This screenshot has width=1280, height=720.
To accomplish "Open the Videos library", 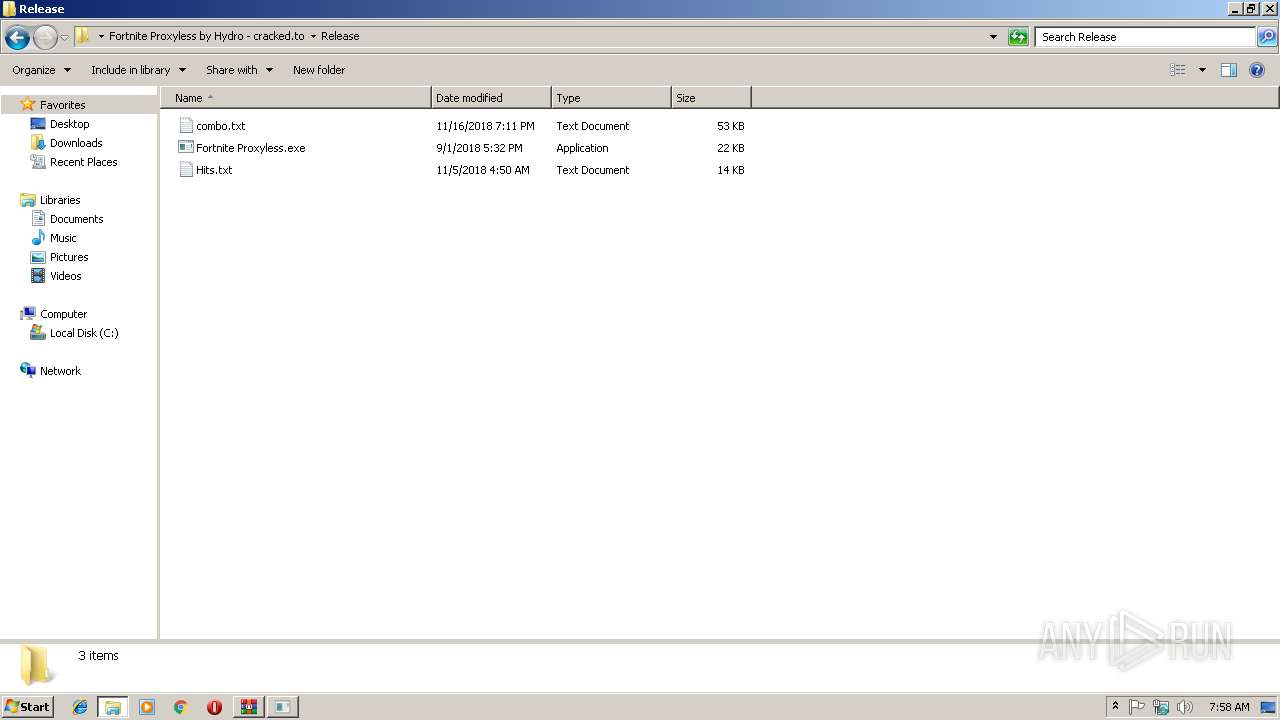I will (66, 276).
